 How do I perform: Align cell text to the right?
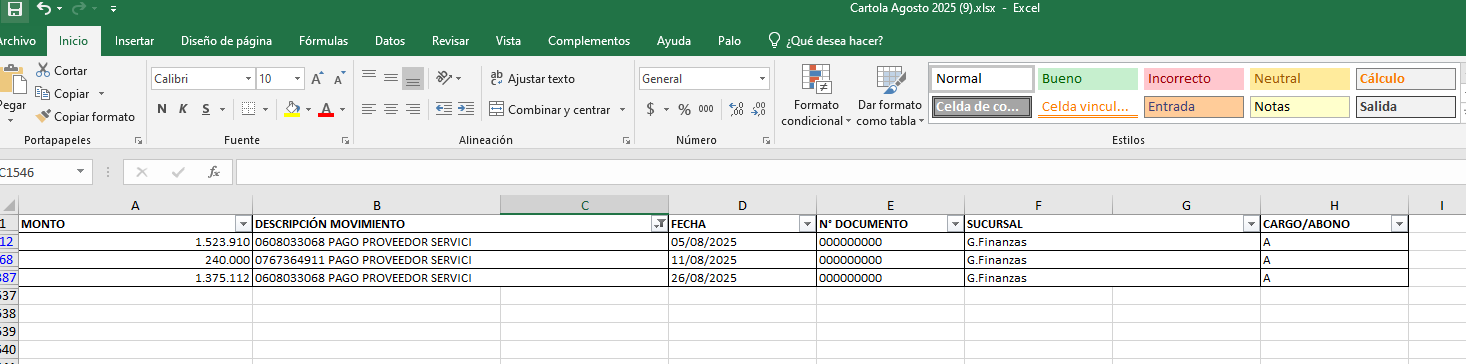pos(412,109)
